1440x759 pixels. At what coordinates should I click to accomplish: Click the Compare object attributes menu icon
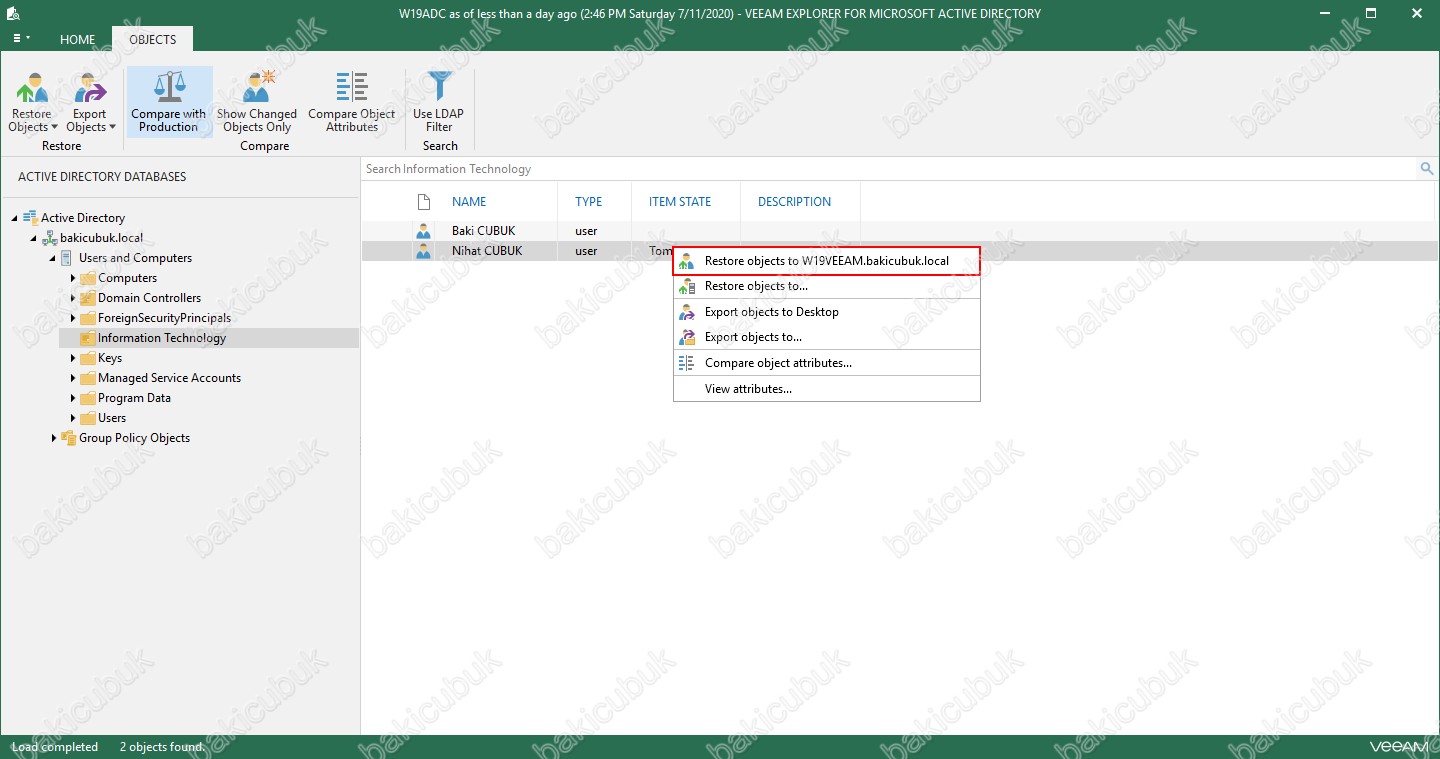click(686, 363)
